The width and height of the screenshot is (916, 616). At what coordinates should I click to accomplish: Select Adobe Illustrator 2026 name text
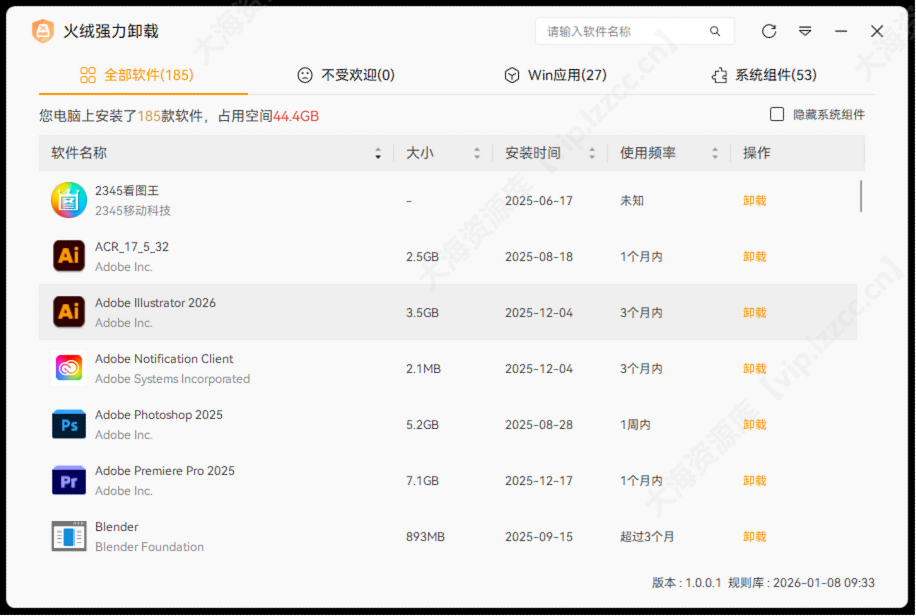point(155,303)
